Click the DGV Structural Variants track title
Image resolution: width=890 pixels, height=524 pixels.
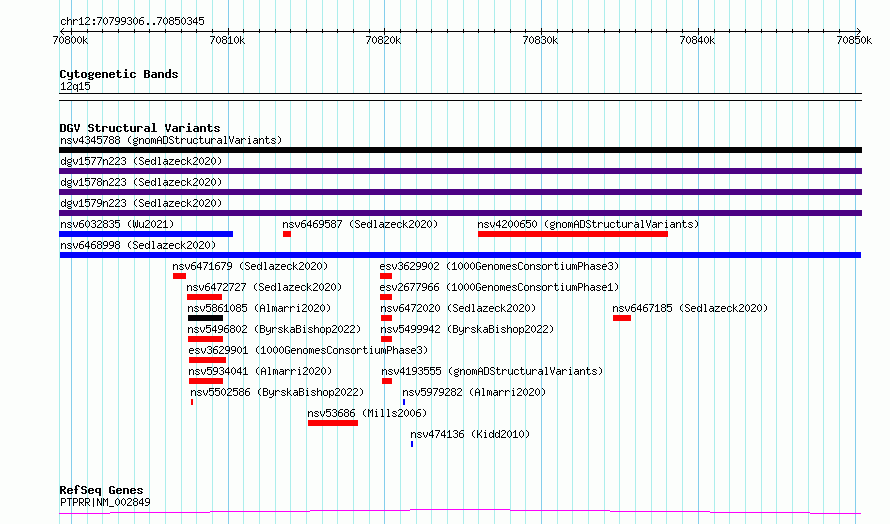140,128
